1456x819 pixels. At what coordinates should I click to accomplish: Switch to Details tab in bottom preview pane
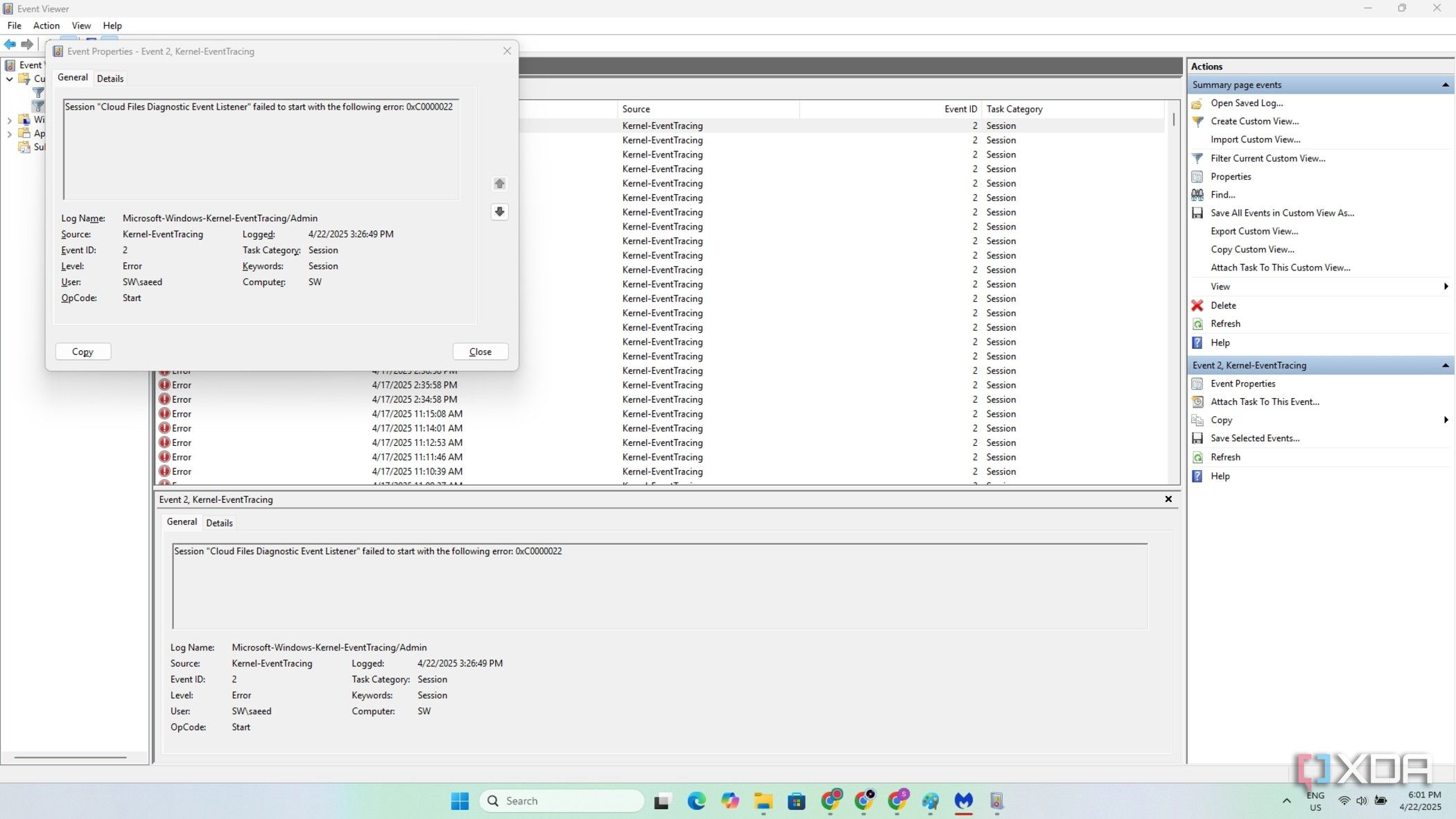click(219, 524)
